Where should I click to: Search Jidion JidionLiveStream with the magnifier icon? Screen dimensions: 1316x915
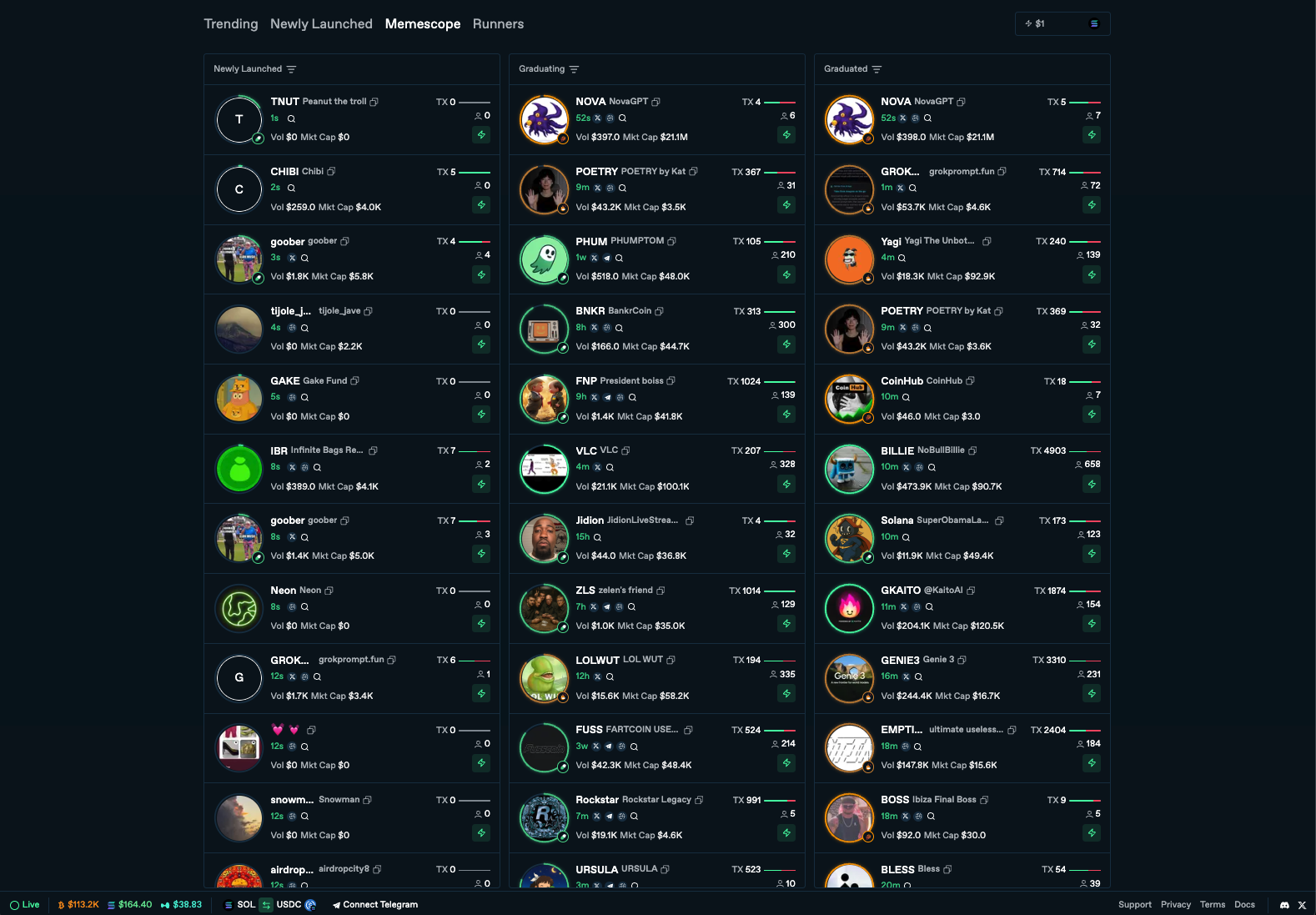point(597,537)
